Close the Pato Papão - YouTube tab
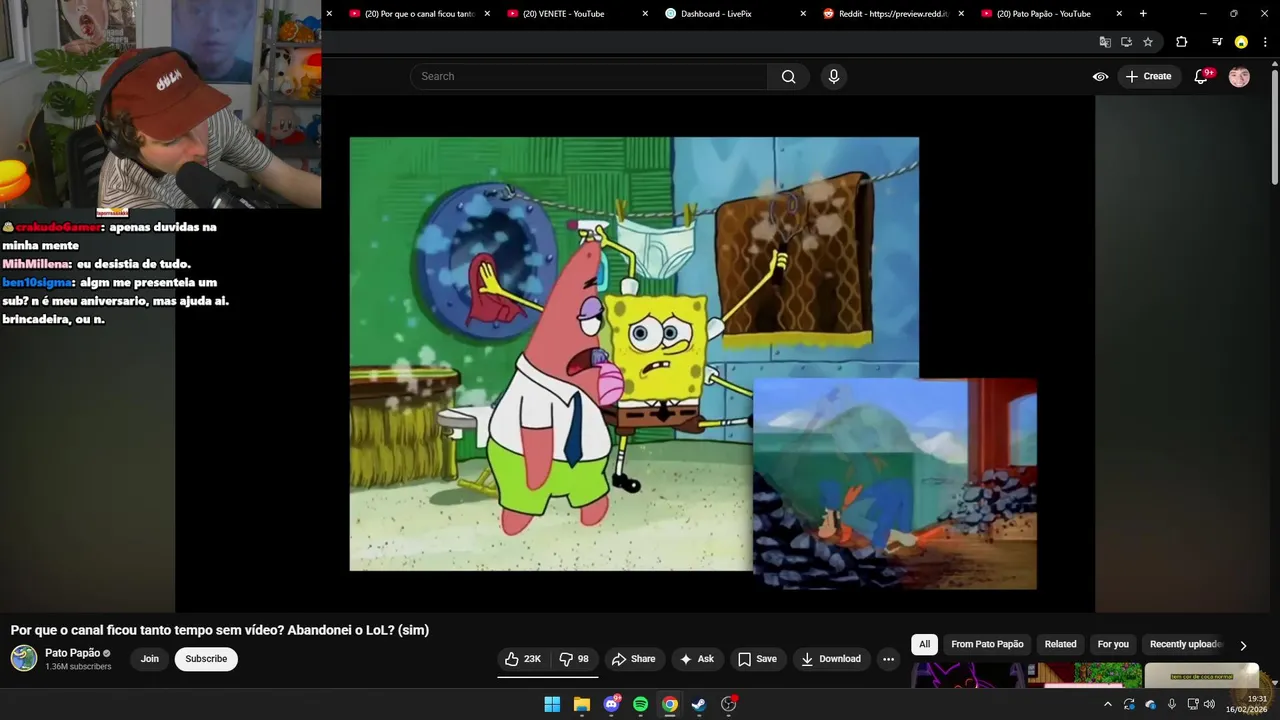Image resolution: width=1280 pixels, height=720 pixels. (1119, 14)
